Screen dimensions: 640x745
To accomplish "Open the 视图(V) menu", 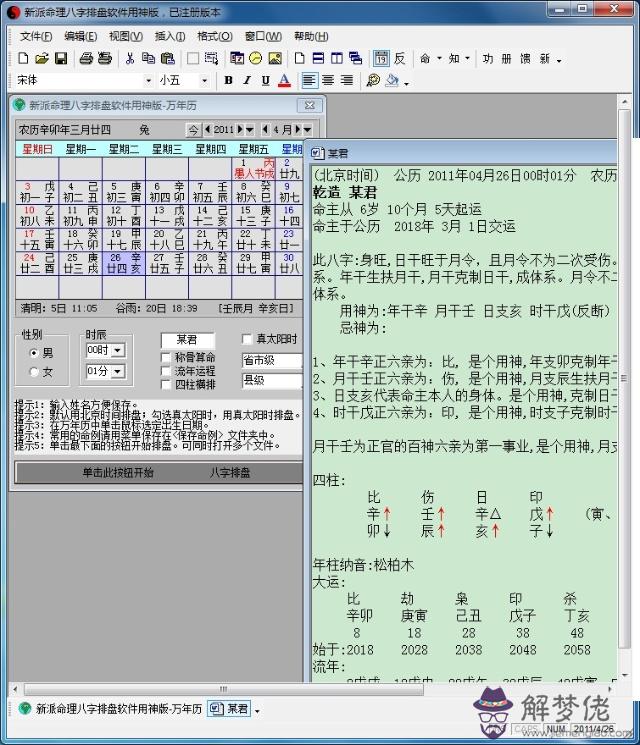I will [x=126, y=36].
